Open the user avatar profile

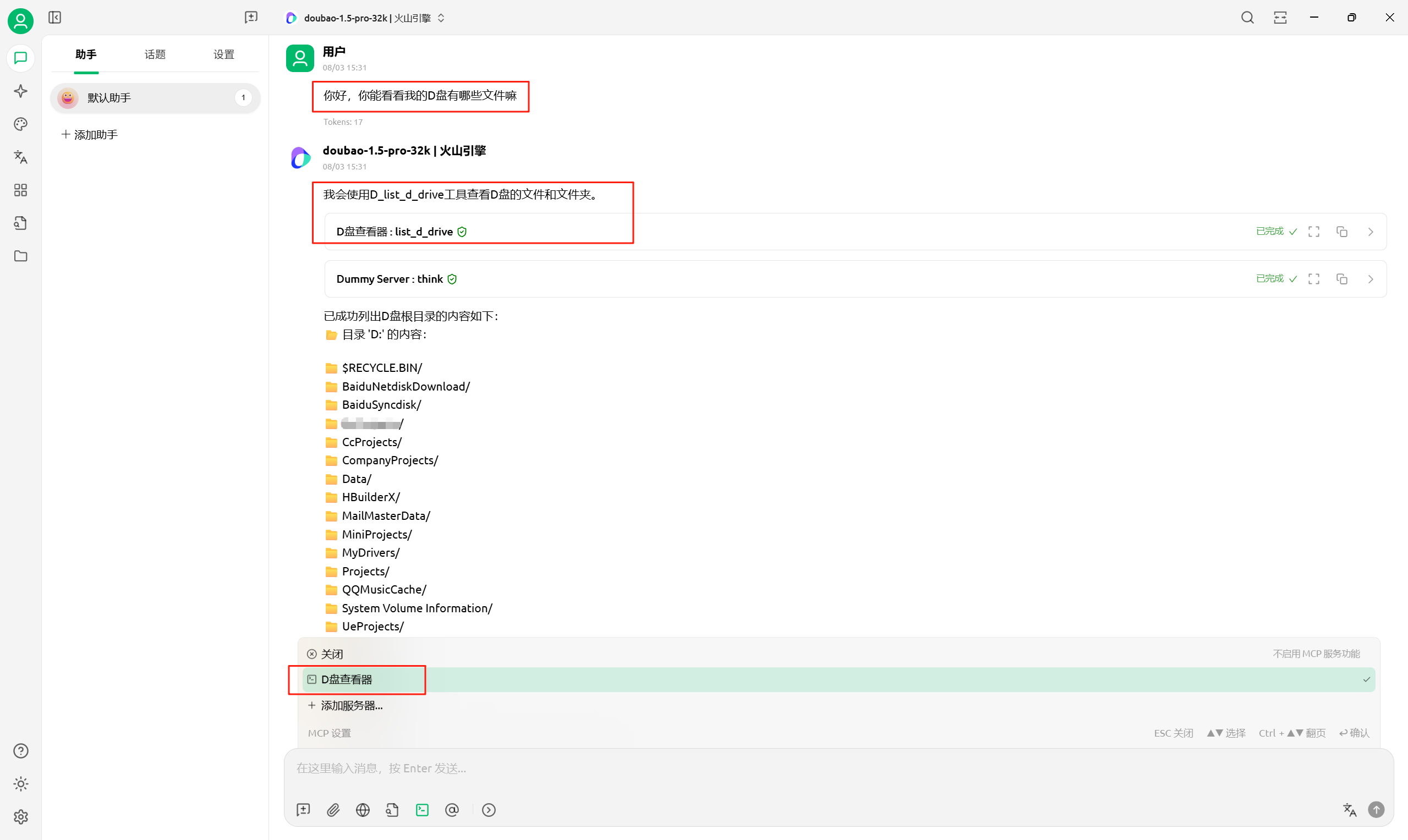(x=20, y=21)
